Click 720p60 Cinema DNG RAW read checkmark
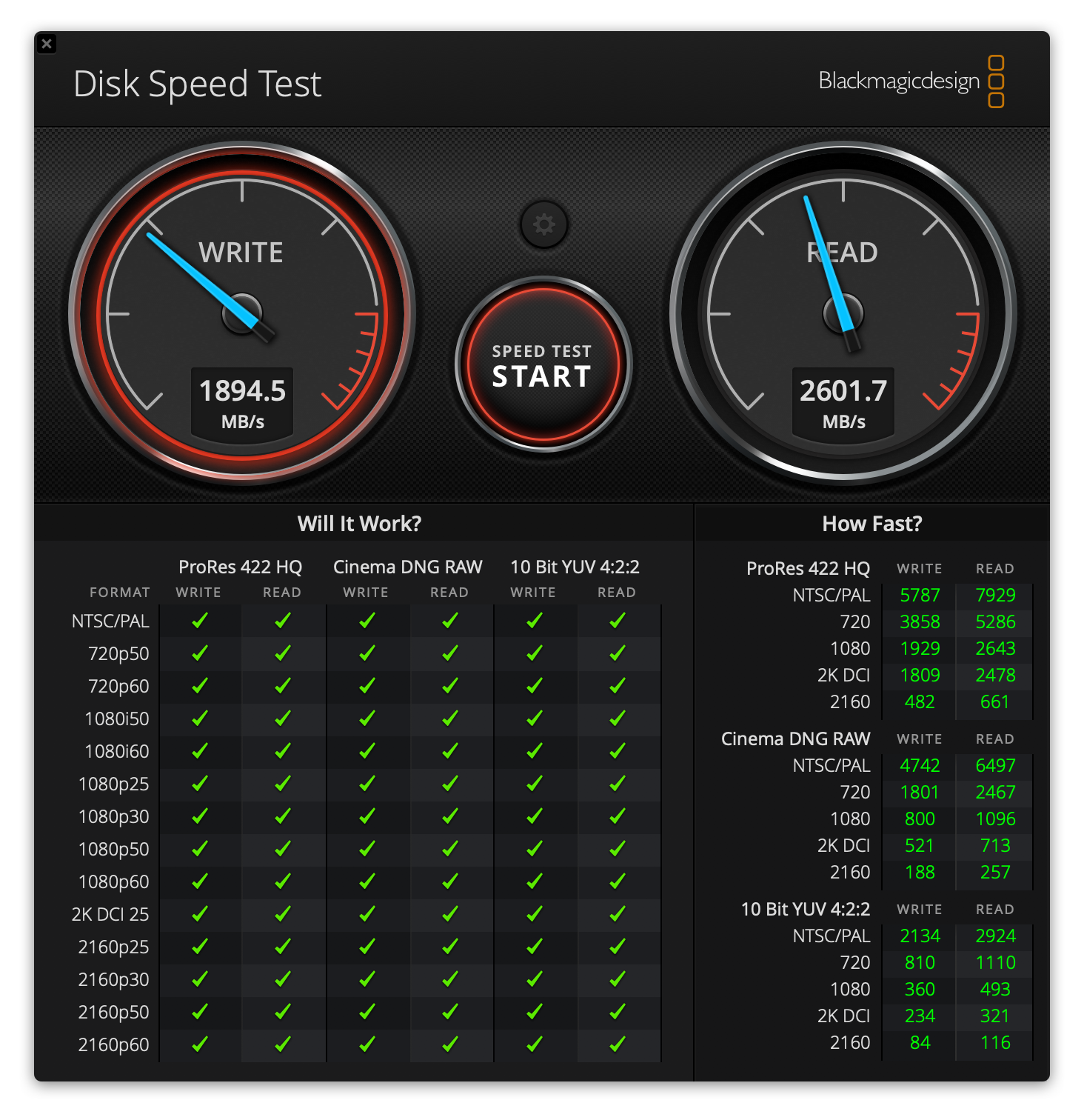Screen dimensions: 1084x1120 pos(449,686)
